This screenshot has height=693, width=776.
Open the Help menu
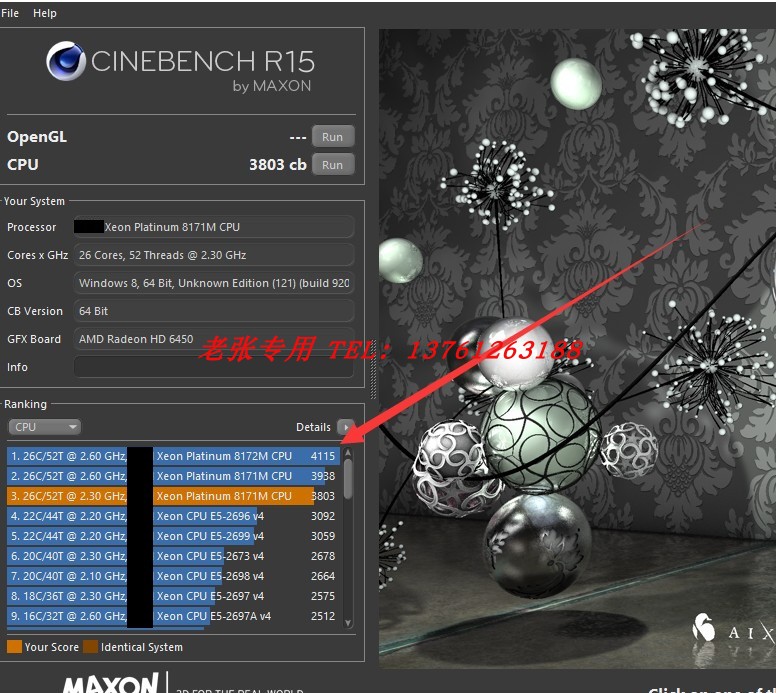pos(45,13)
